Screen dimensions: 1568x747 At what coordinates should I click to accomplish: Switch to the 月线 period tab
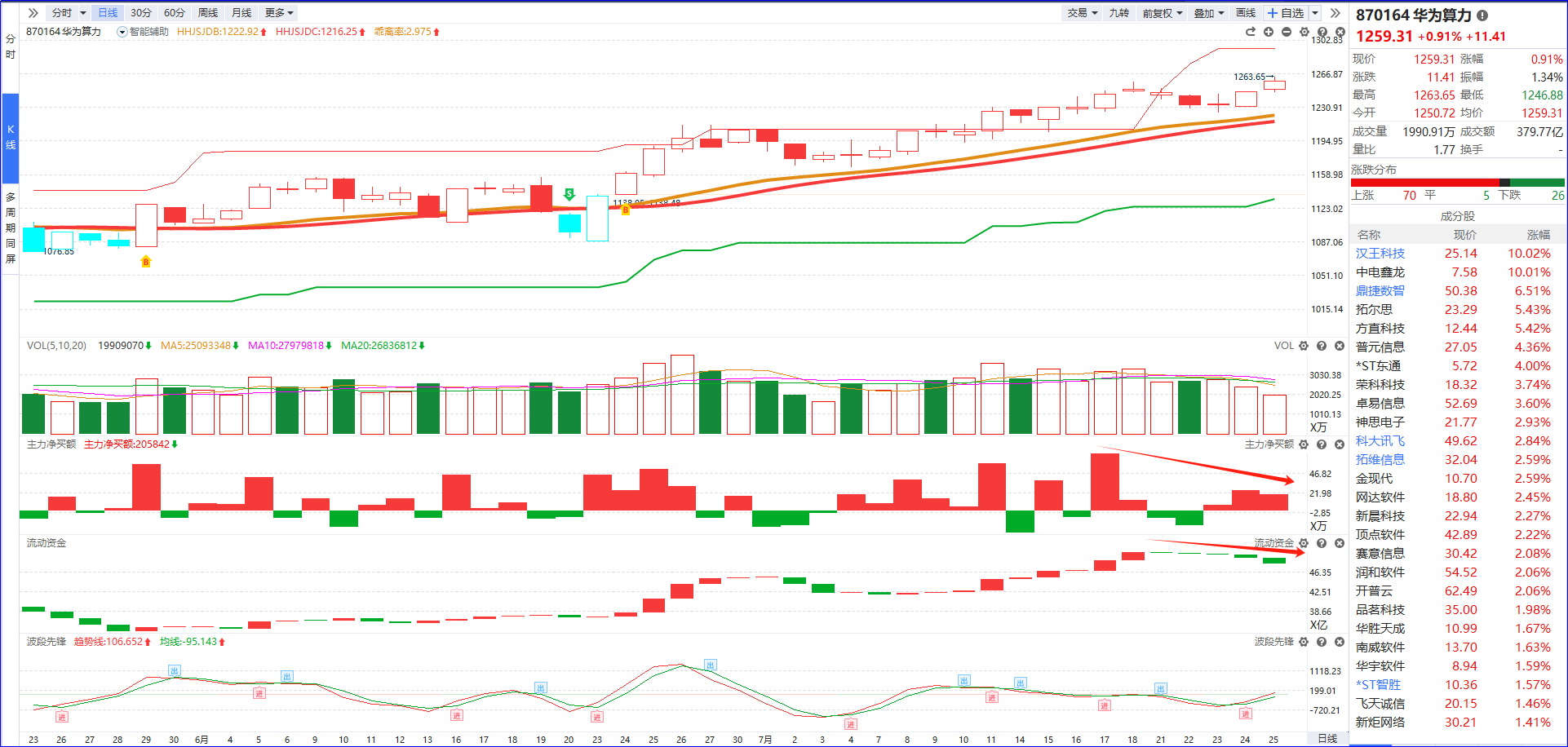pos(241,13)
